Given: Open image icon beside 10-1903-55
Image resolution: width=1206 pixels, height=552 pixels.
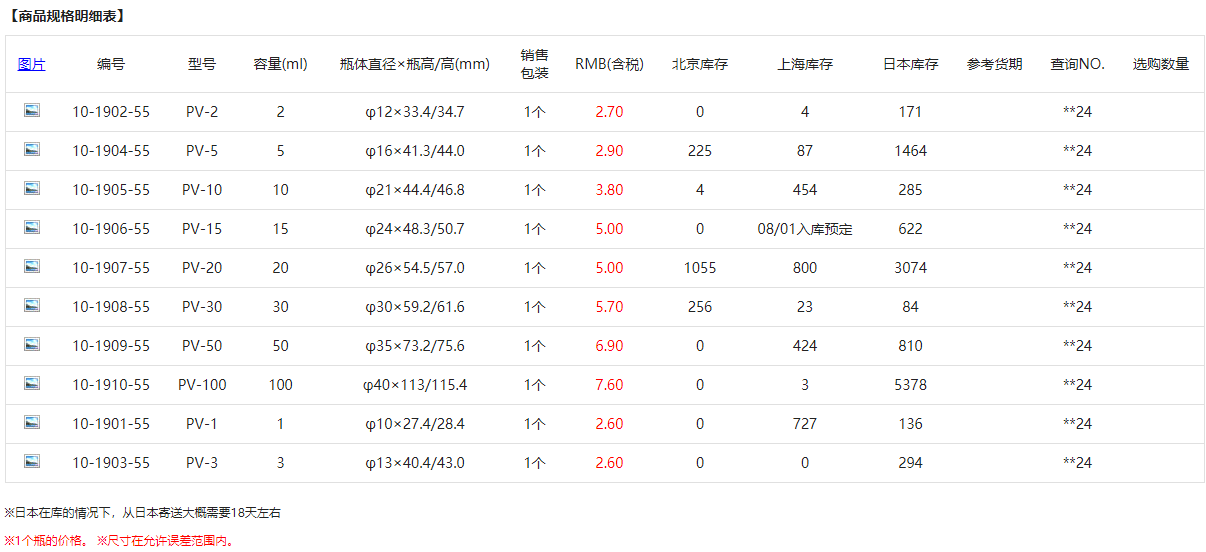Looking at the screenshot, I should 32,462.
